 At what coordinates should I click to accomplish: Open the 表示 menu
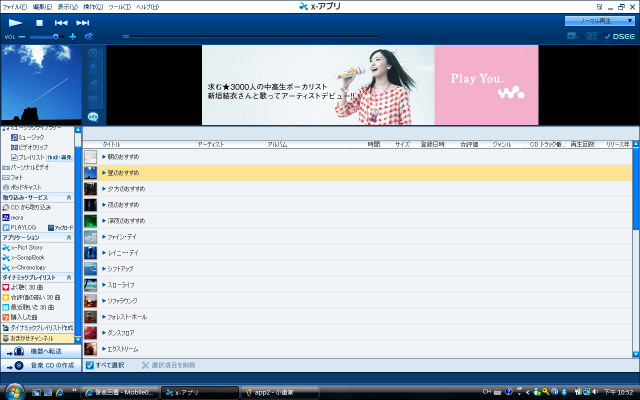[x=67, y=7]
